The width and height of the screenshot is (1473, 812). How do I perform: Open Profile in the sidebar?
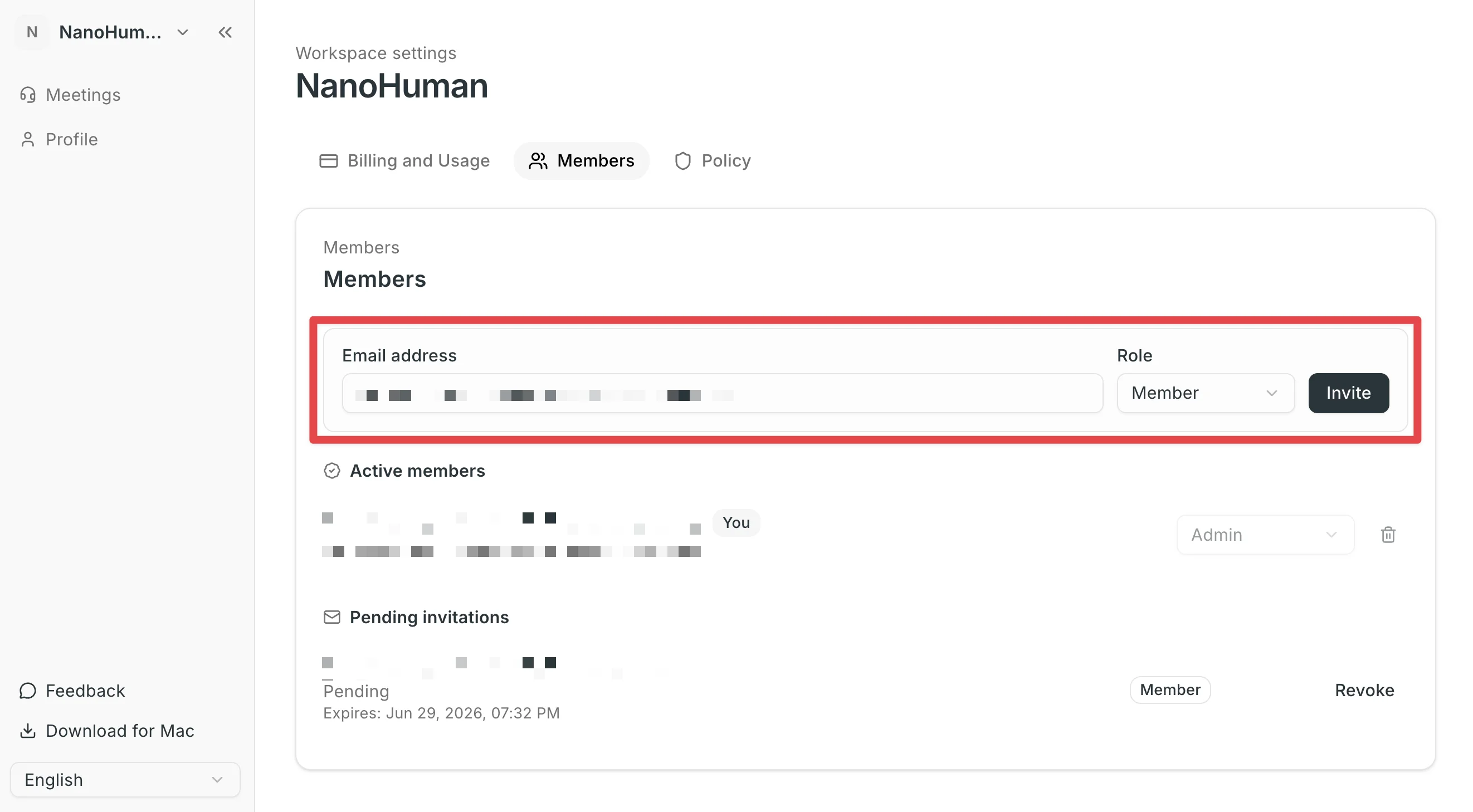[x=59, y=139]
